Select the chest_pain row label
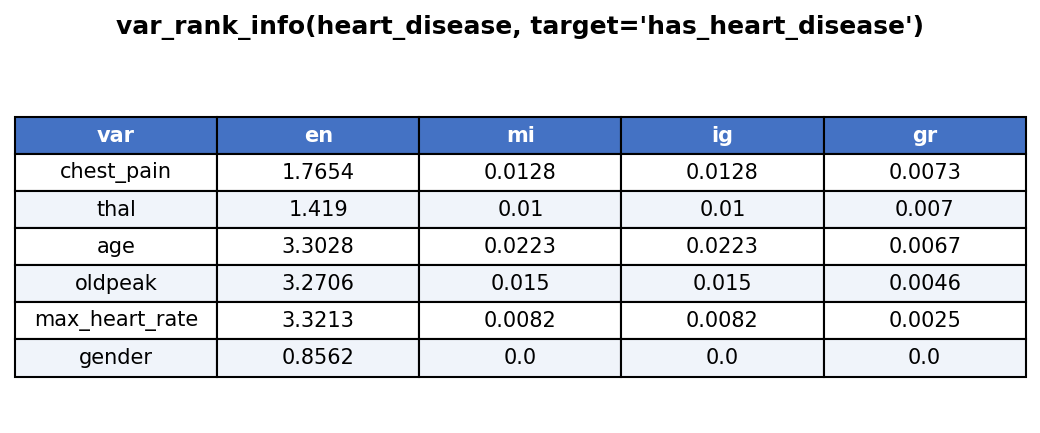The width and height of the screenshot is (1040, 433). 115,172
